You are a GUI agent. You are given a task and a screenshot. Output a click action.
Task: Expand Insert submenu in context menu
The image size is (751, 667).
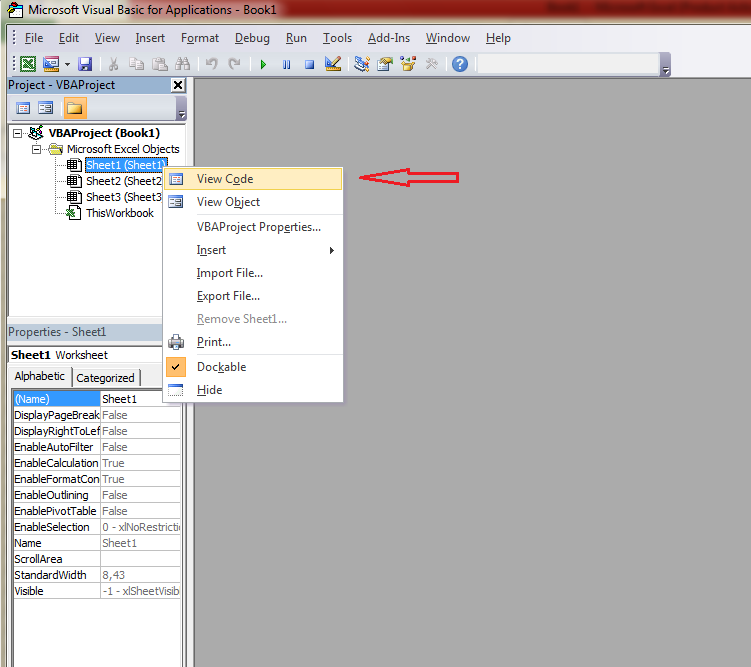253,250
